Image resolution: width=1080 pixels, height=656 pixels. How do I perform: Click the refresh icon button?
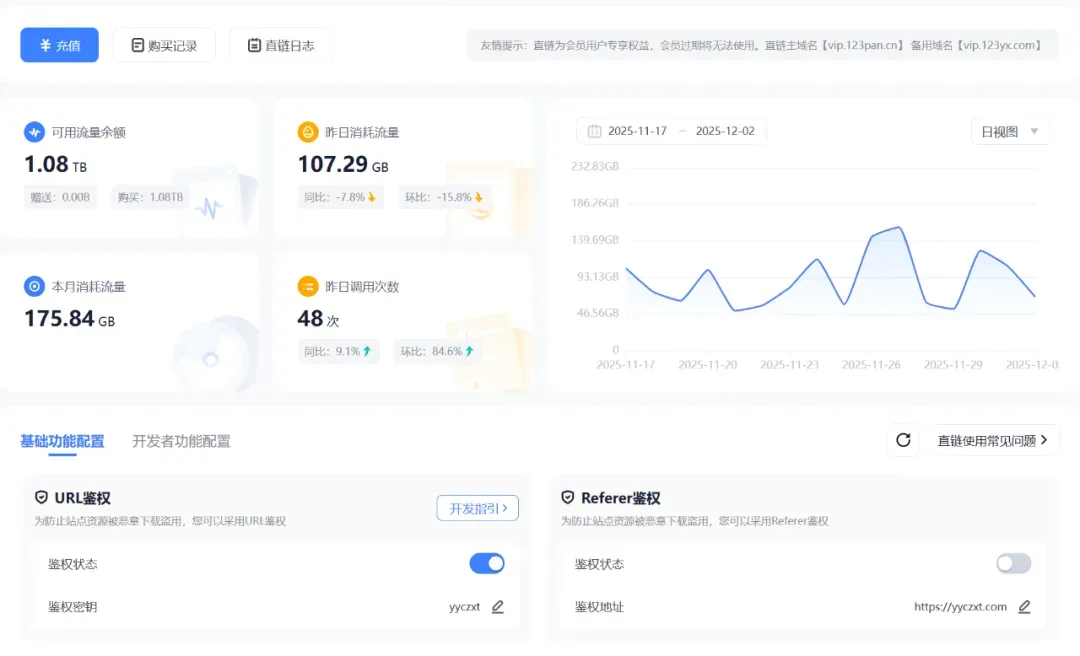[903, 440]
